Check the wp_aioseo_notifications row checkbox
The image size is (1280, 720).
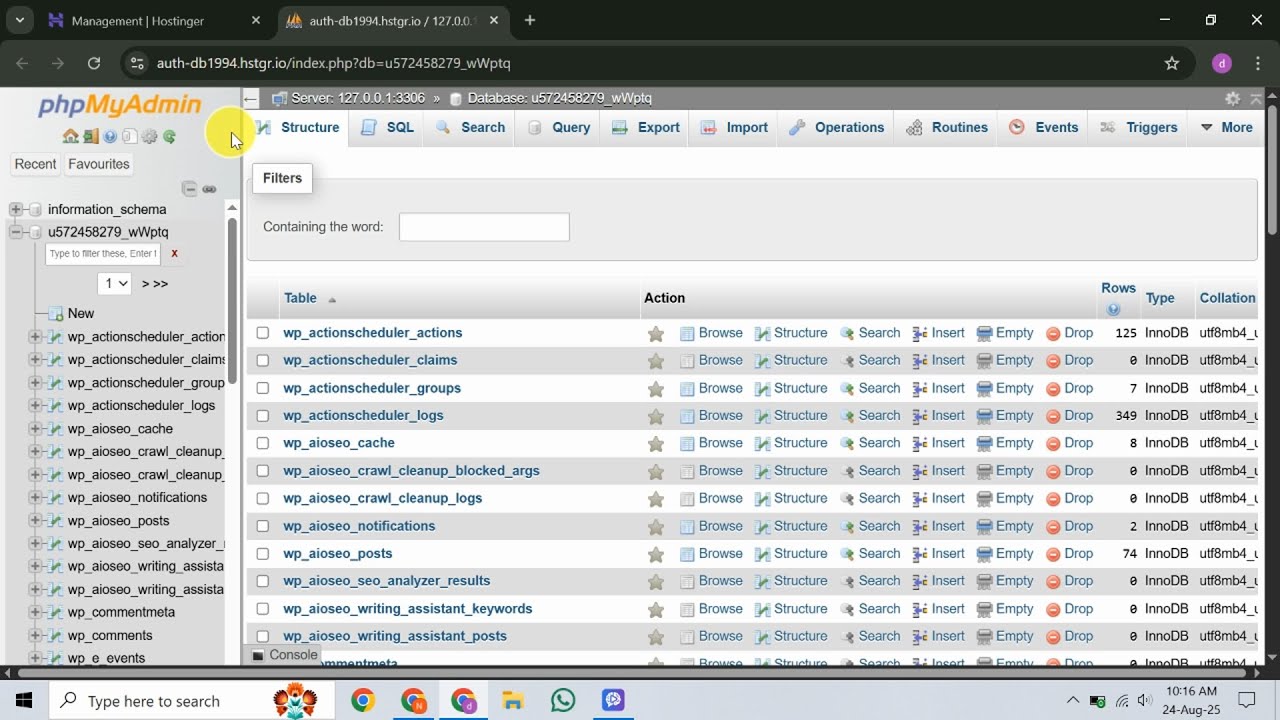point(263,526)
